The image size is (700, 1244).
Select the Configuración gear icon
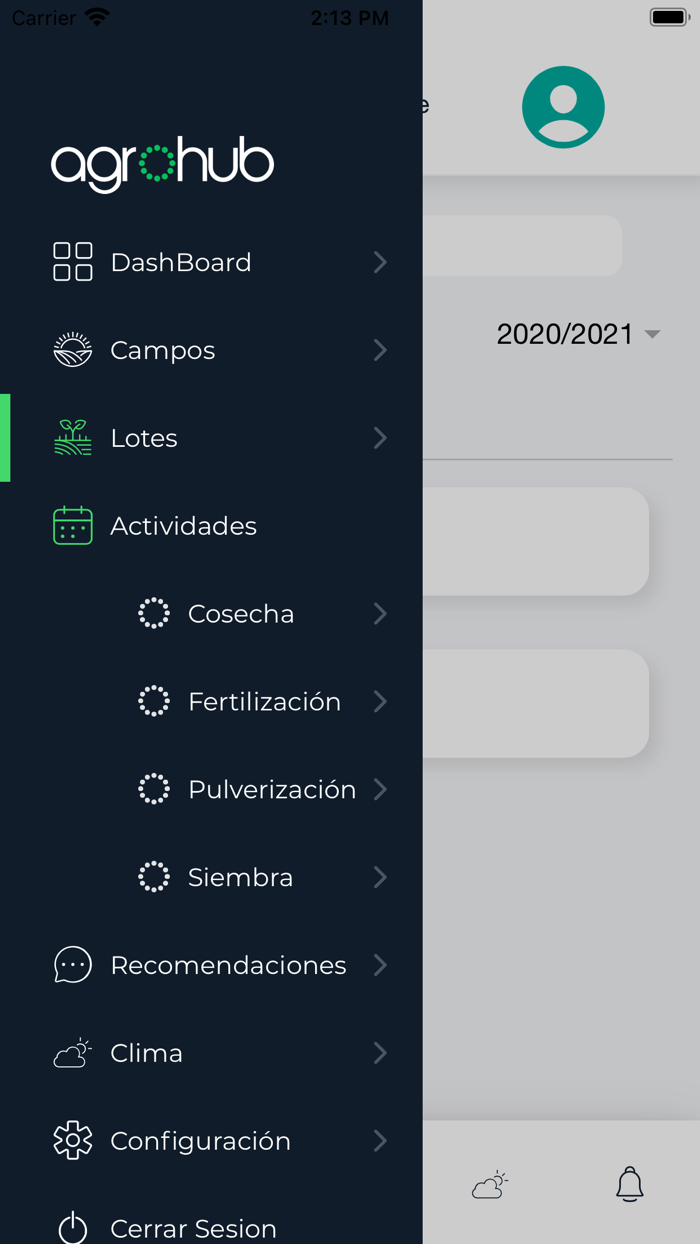[x=71, y=1141]
